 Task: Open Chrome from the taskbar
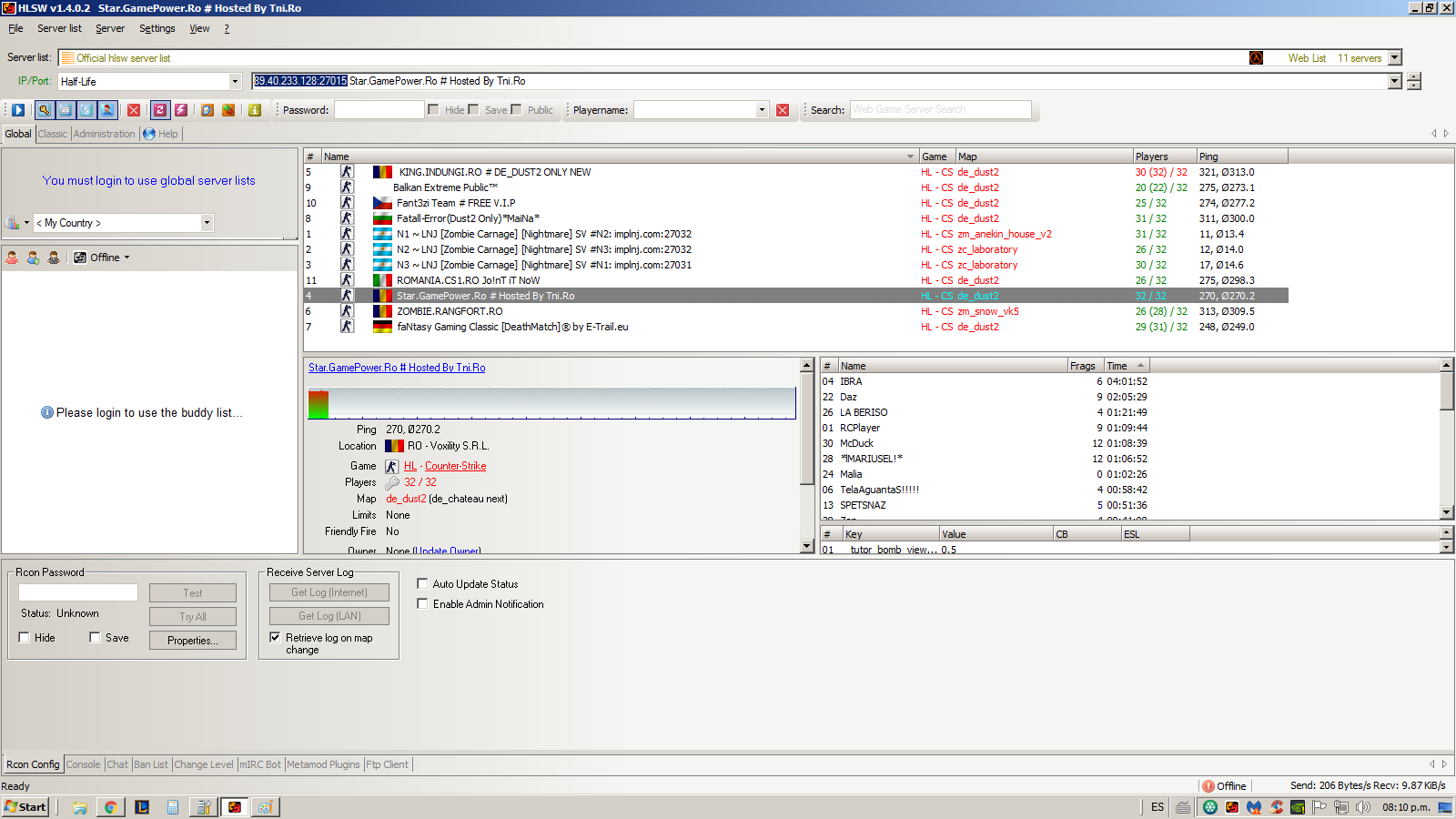click(110, 807)
